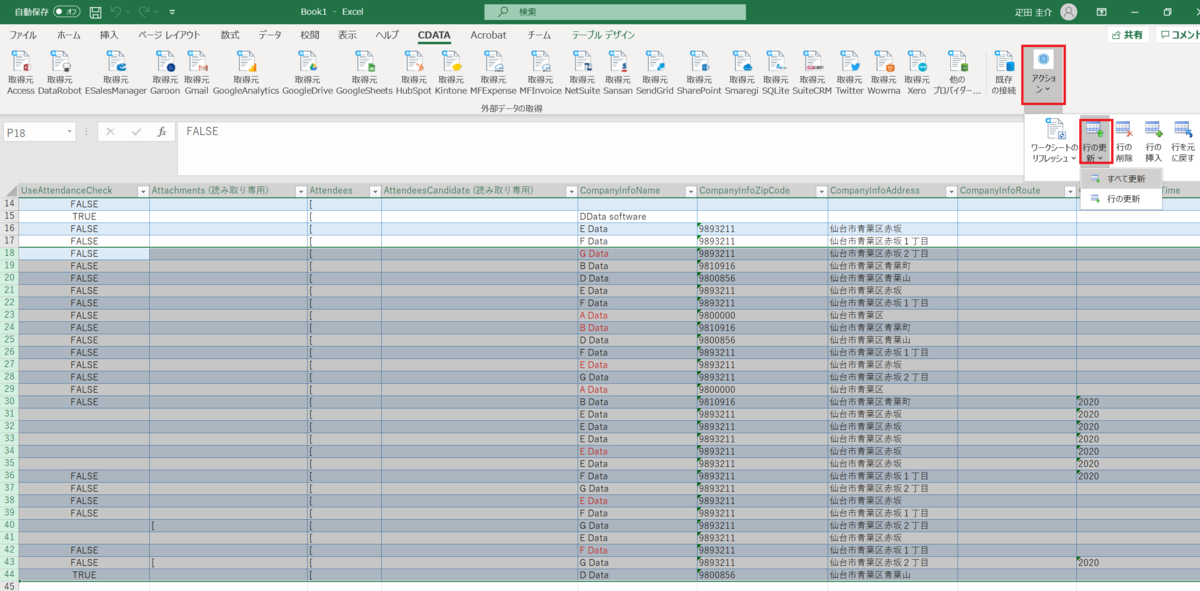Switch to the Acrobat ribbon tab
This screenshot has height=591, width=1200.
[488, 35]
